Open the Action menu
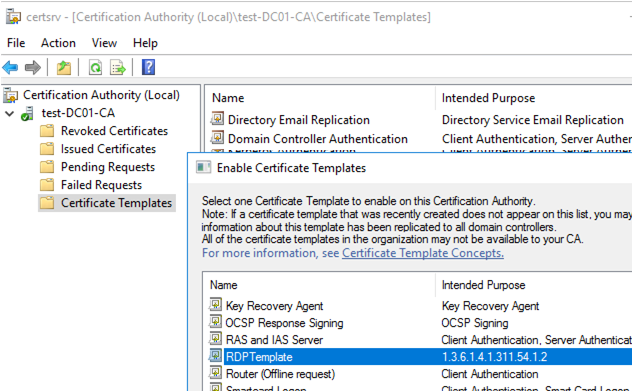Image resolution: width=632 pixels, height=391 pixels. 58,43
